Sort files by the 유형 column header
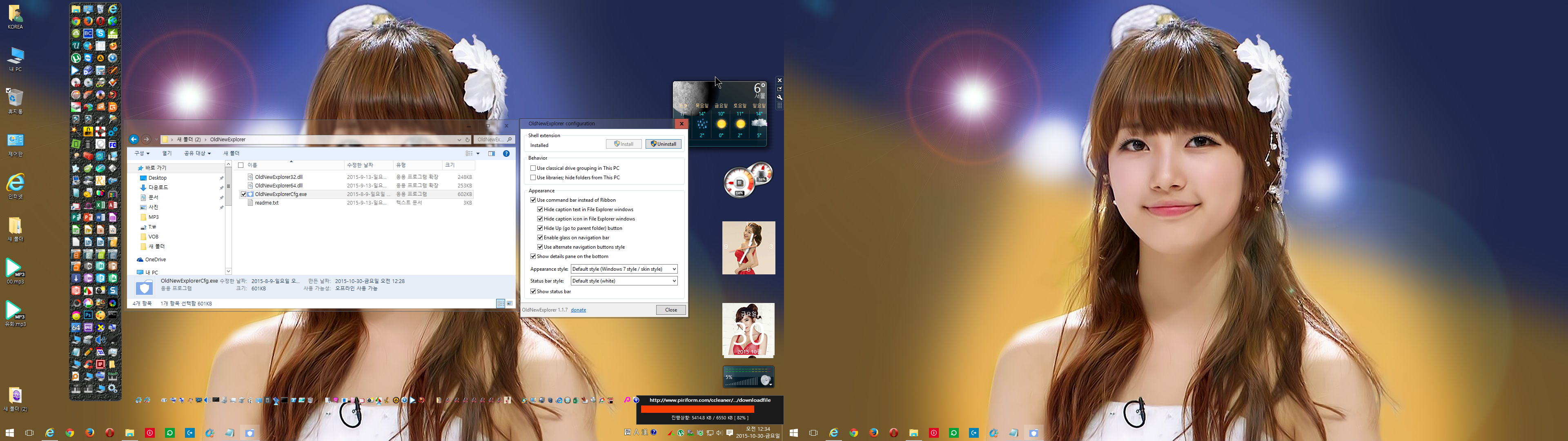1568x441 pixels. pos(418,165)
